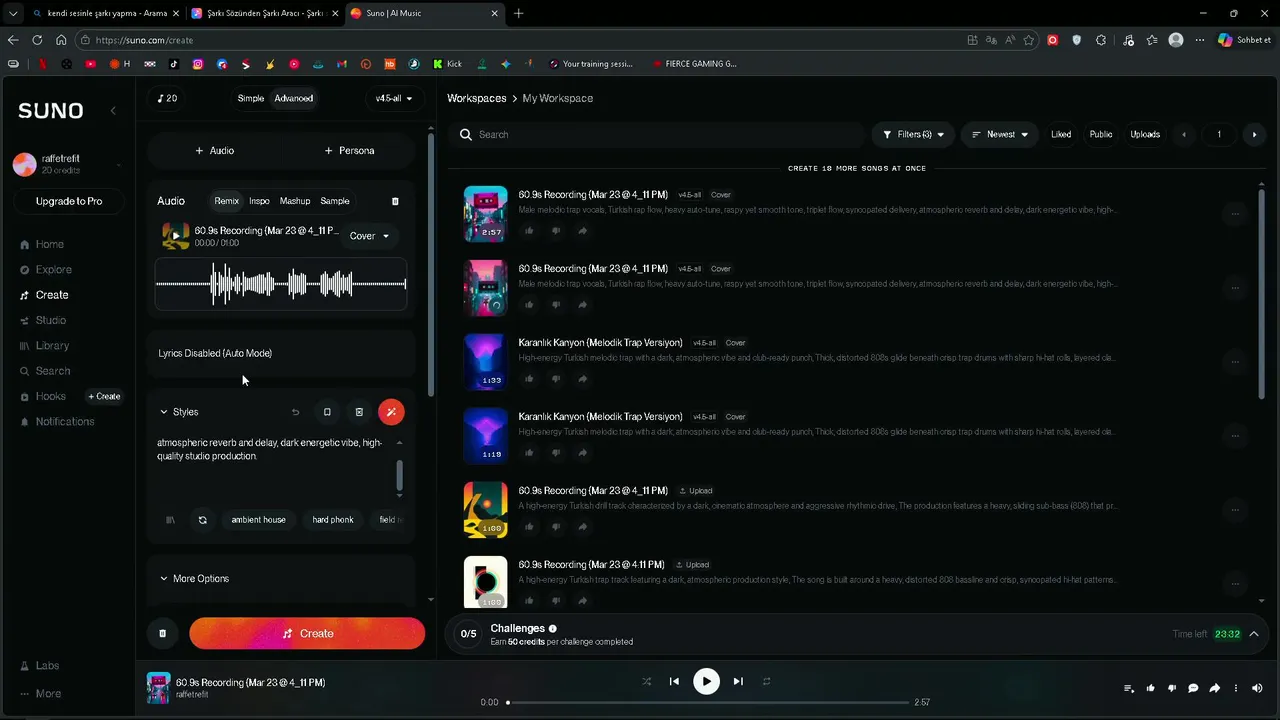This screenshot has width=1280, height=720.
Task: Add the ambient house style tag
Action: pos(259,520)
